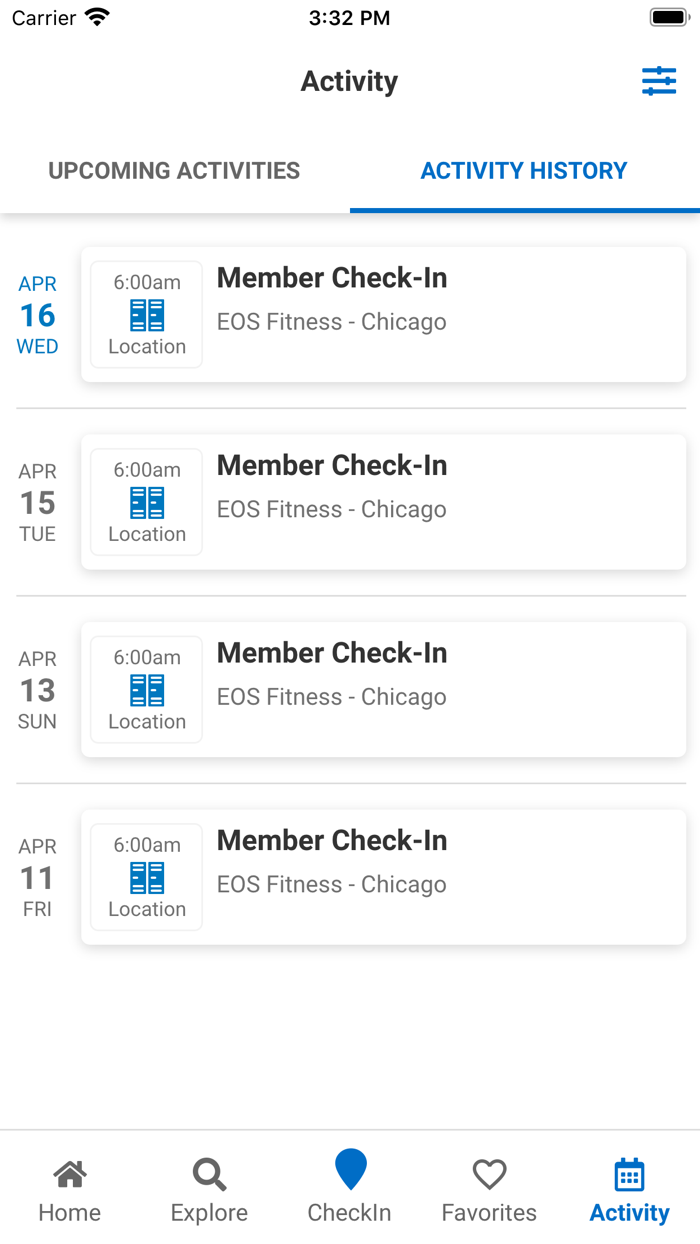
Task: Select EOS Fitness - Chicago on April 13
Action: [331, 697]
